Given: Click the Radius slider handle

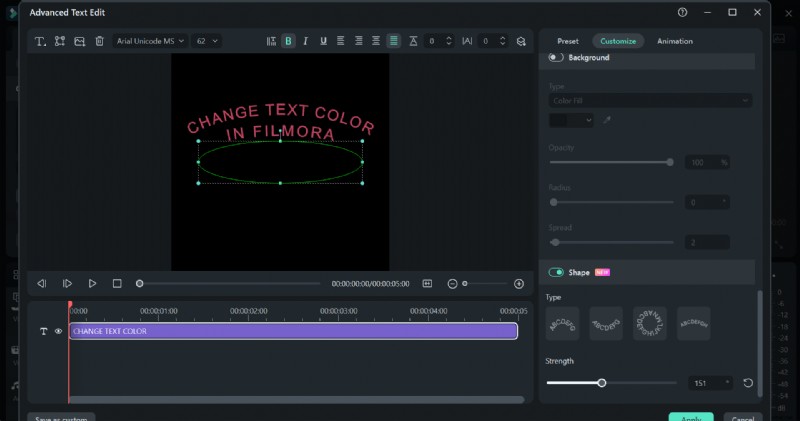Looking at the screenshot, I should 554,202.
